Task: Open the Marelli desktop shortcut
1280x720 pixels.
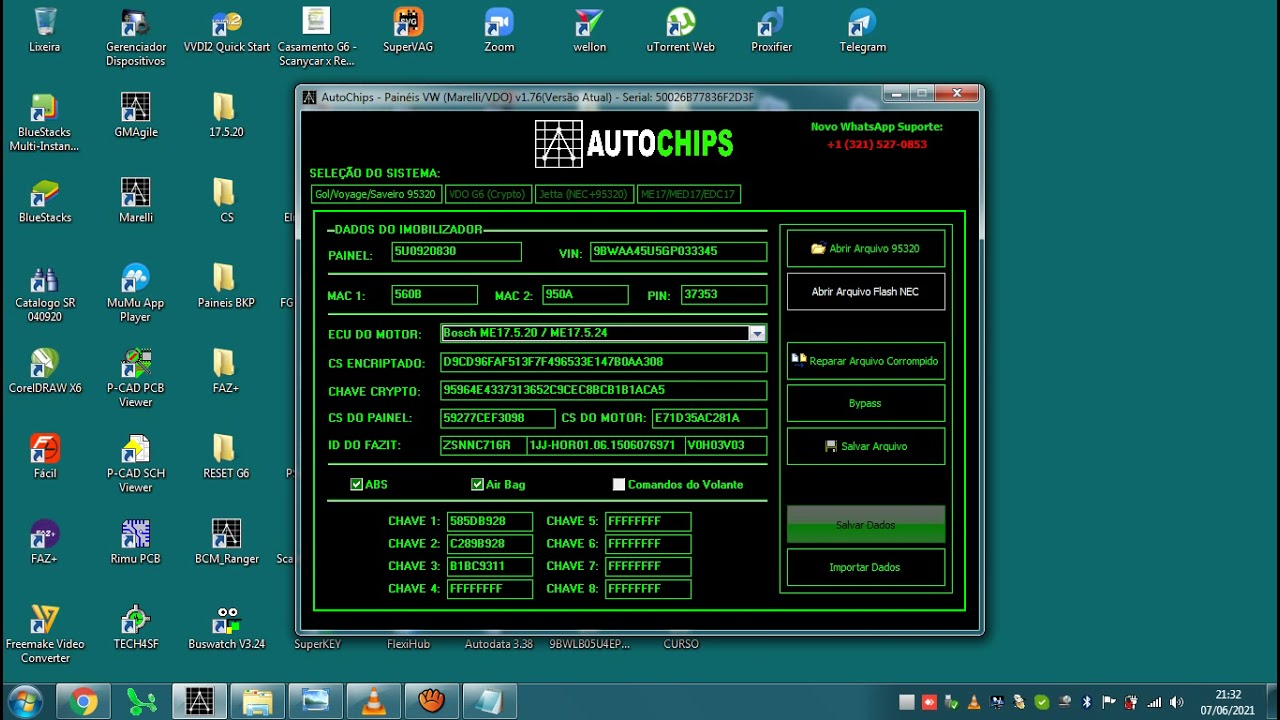Action: tap(136, 200)
